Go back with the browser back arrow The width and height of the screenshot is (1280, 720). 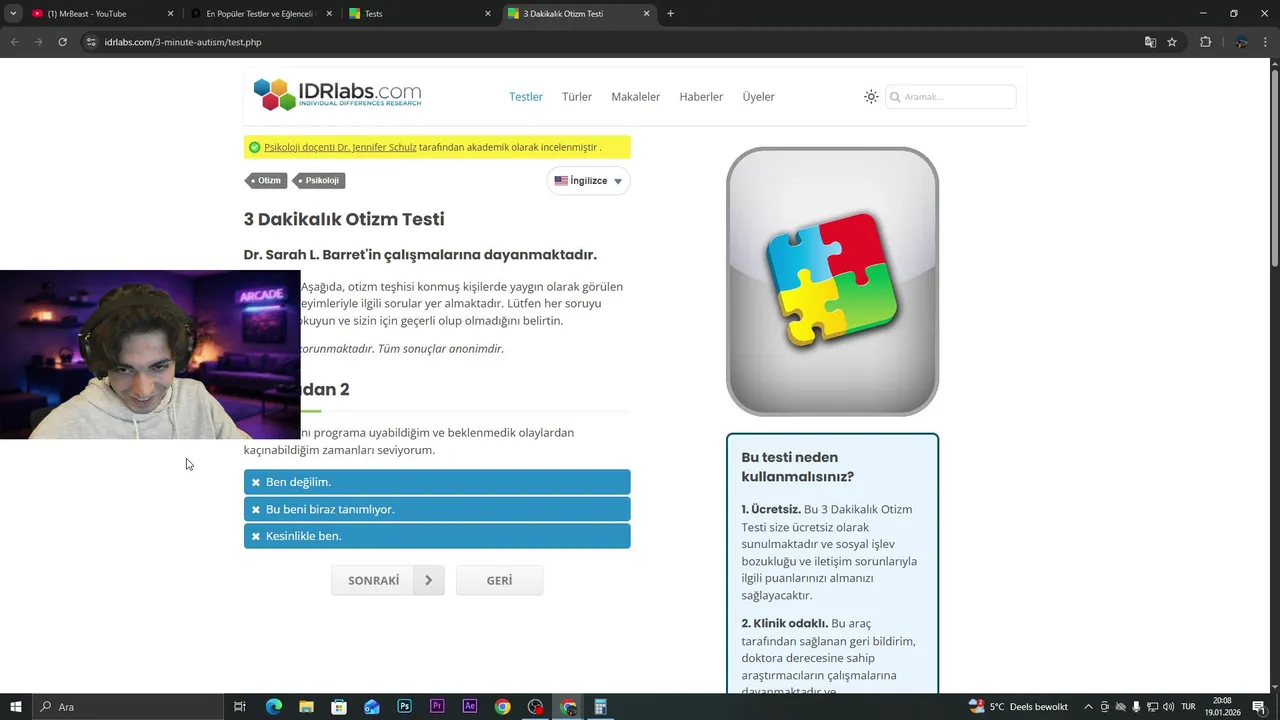(x=14, y=42)
